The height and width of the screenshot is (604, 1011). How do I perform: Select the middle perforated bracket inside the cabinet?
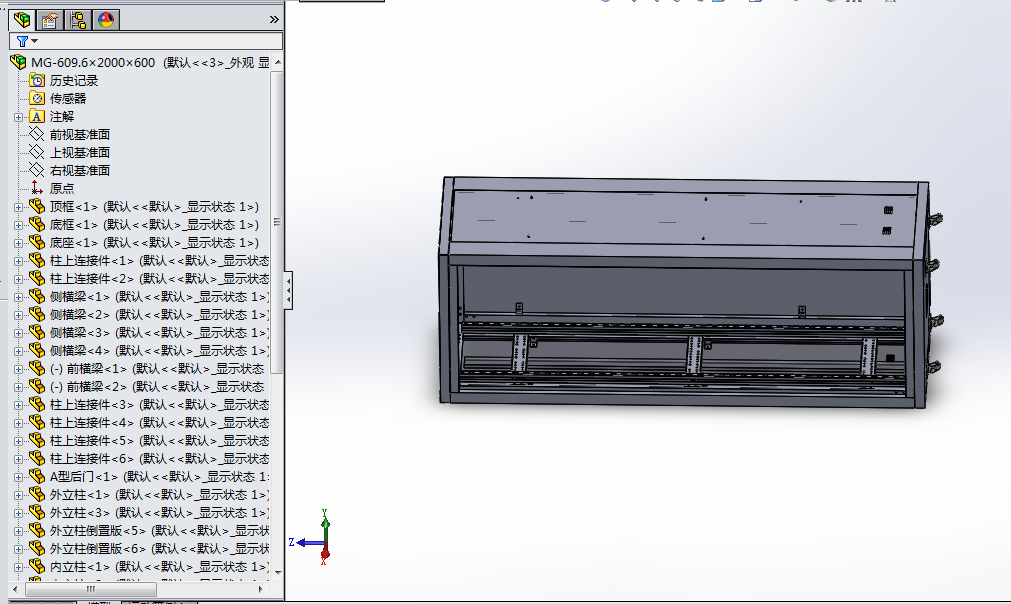694,354
